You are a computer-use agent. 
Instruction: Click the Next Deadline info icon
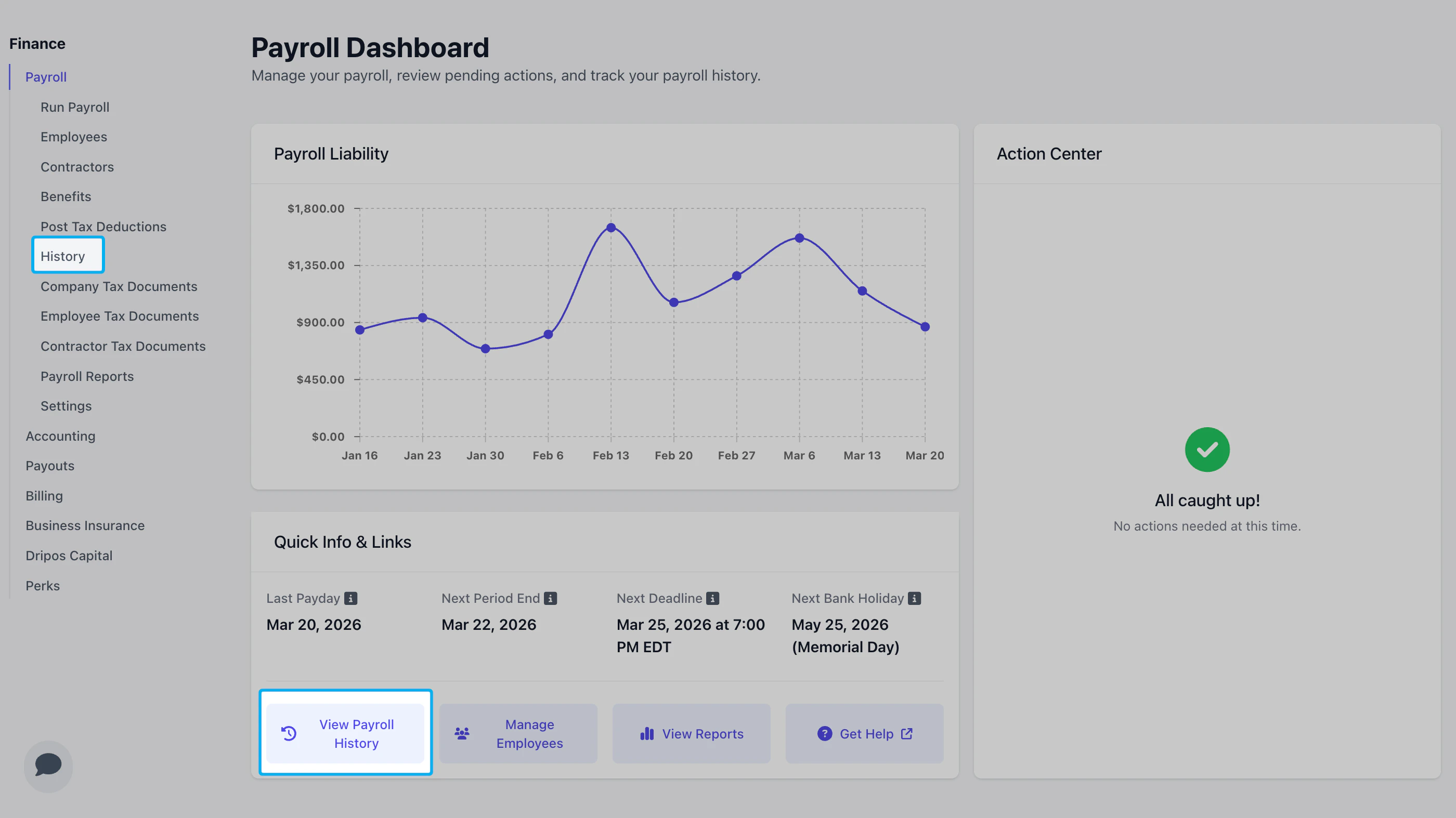pos(713,598)
